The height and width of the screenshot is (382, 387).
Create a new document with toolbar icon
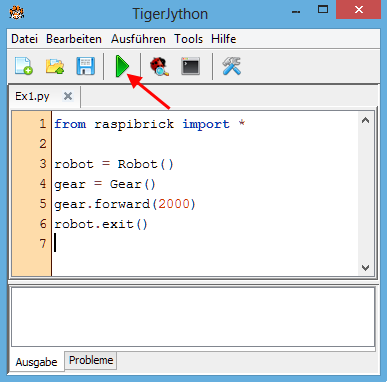pos(24,66)
